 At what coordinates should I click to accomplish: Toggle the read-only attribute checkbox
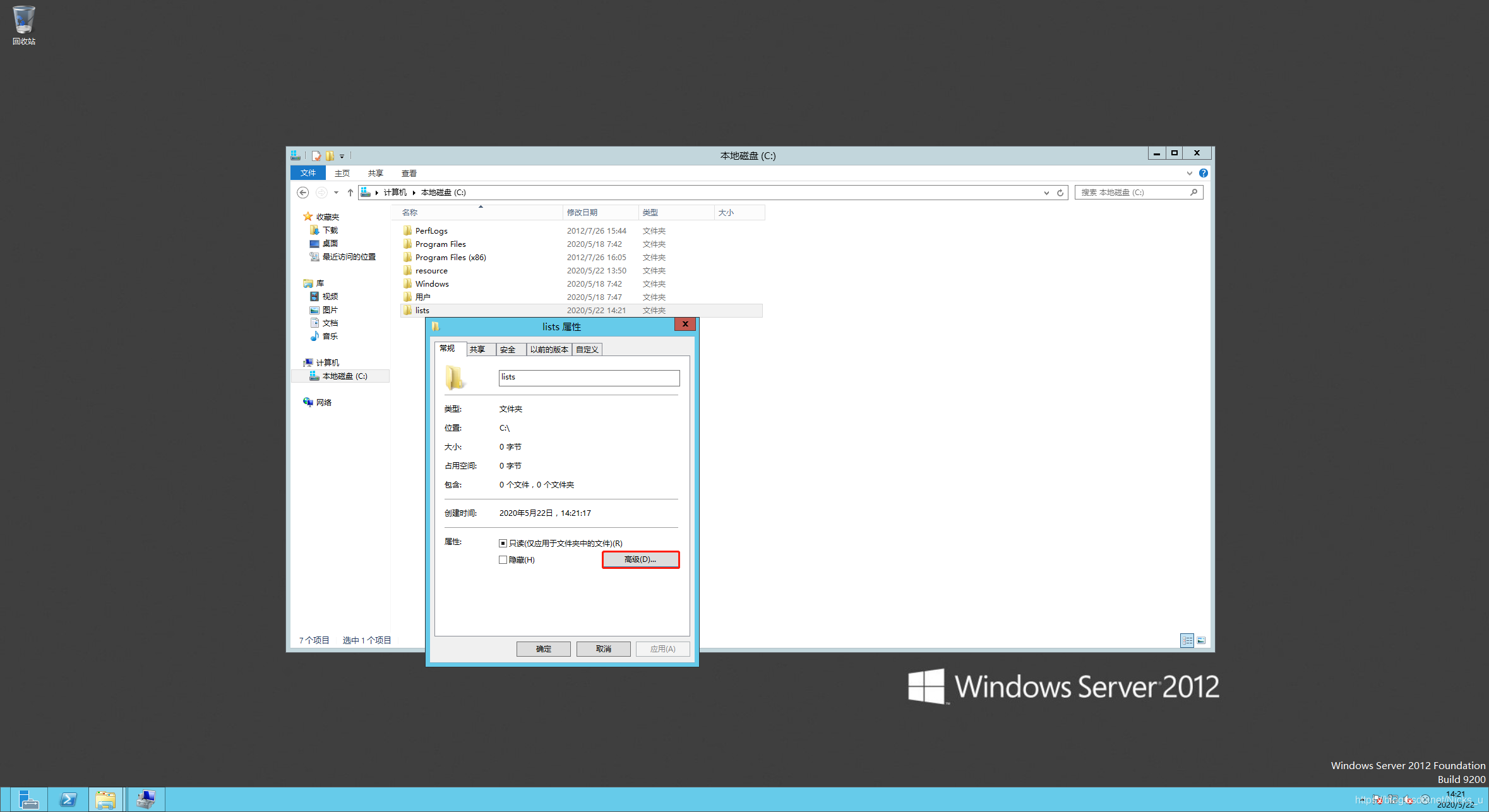[x=503, y=543]
